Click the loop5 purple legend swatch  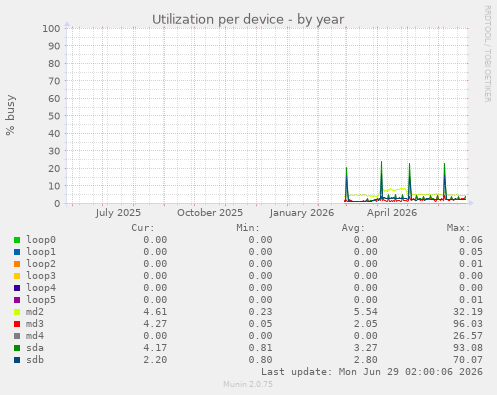click(17, 300)
